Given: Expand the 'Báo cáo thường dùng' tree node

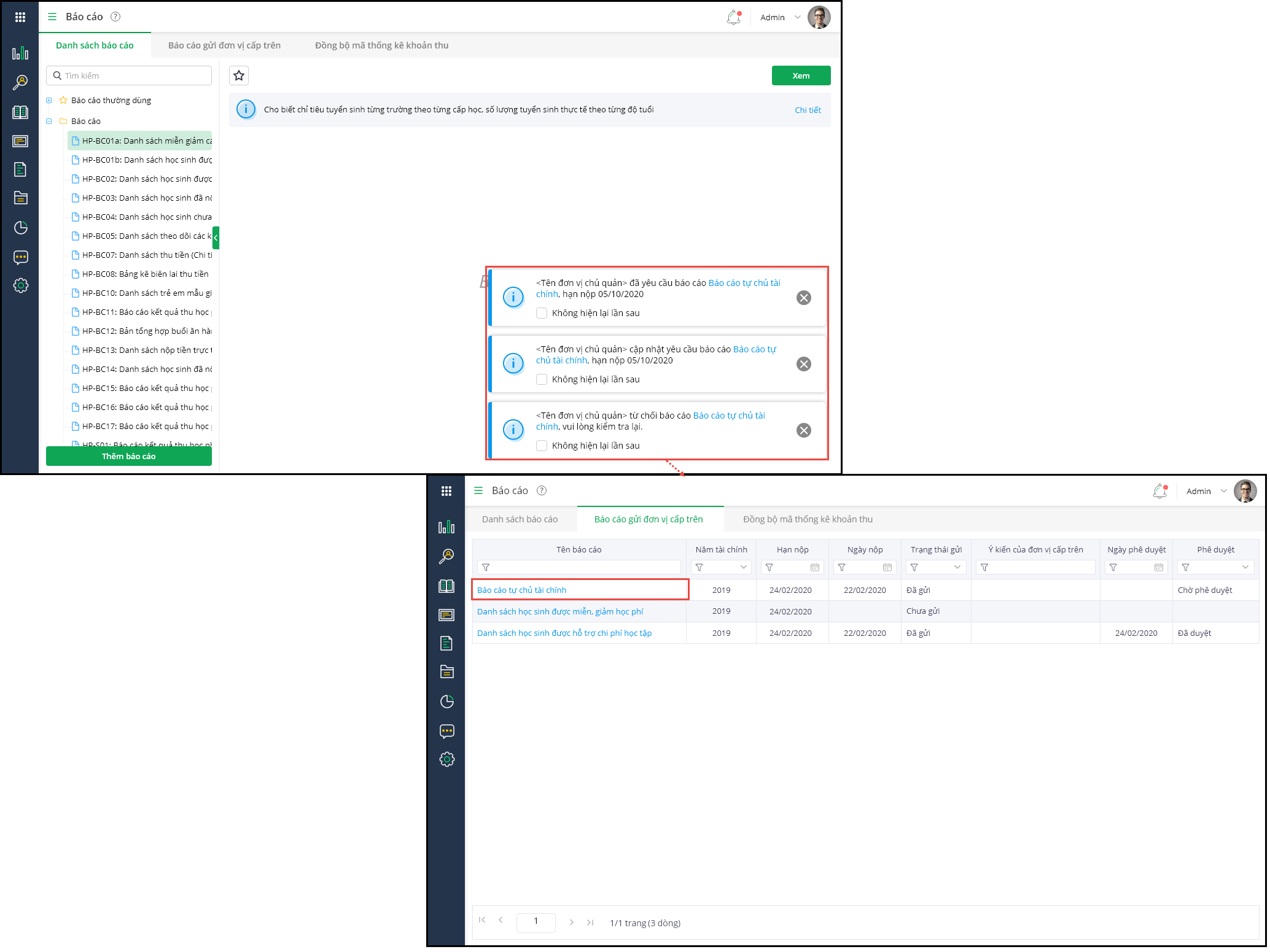Looking at the screenshot, I should (49, 100).
